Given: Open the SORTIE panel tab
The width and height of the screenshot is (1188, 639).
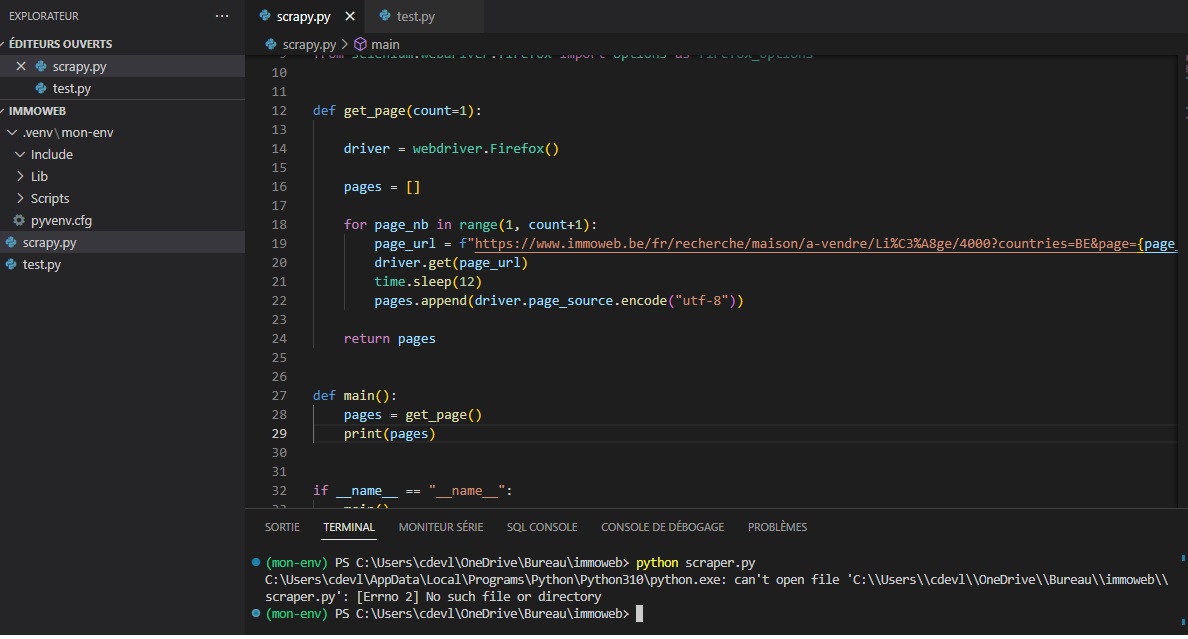Looking at the screenshot, I should click(282, 527).
